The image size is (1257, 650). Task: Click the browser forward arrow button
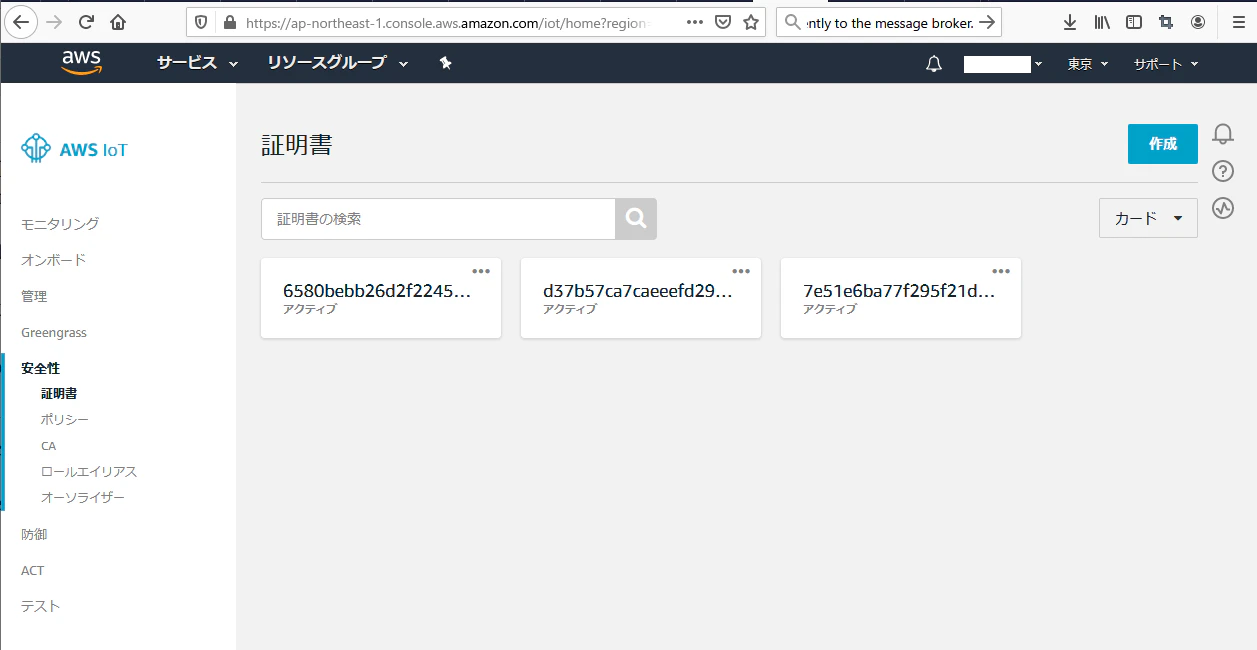[x=54, y=21]
